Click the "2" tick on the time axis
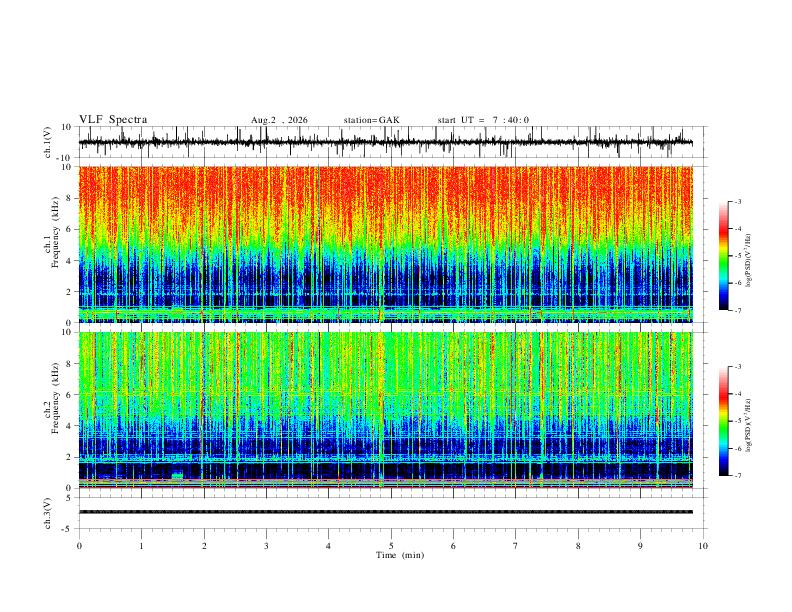 pos(204,546)
